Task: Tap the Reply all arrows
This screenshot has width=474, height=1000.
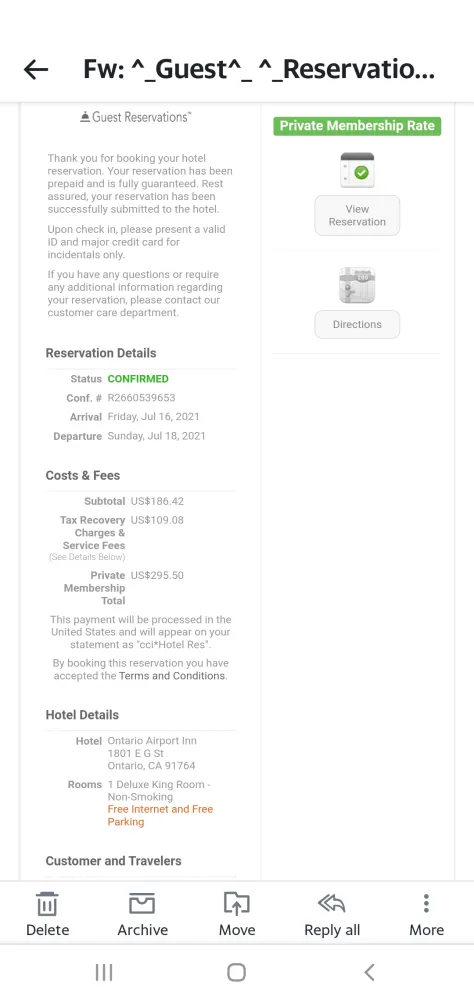Action: pos(332,903)
